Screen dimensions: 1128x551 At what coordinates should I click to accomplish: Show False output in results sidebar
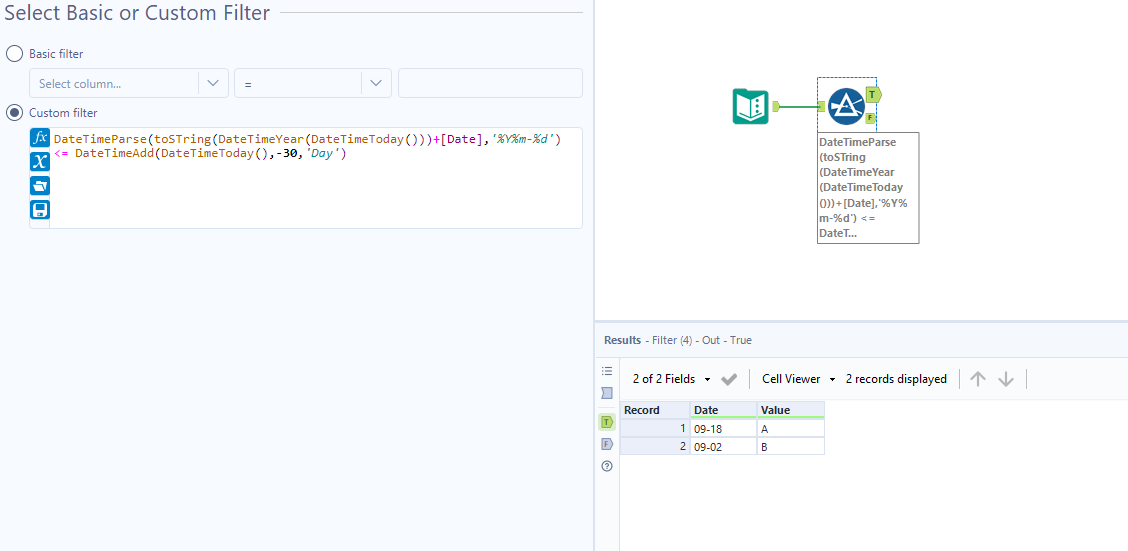coord(606,444)
